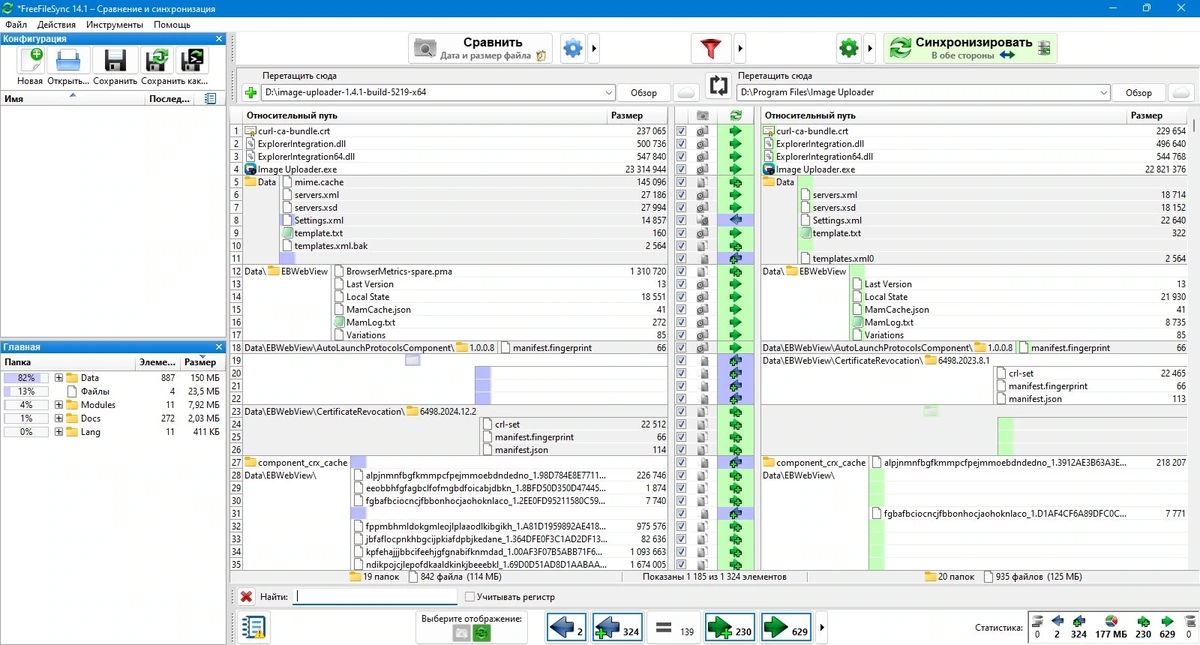Click sync direction arrow for Settings.xml row

[736, 220]
